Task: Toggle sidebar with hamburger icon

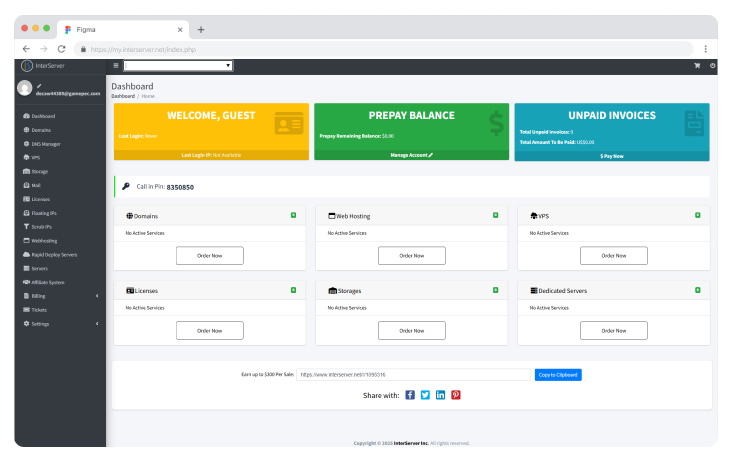Action: coord(116,66)
